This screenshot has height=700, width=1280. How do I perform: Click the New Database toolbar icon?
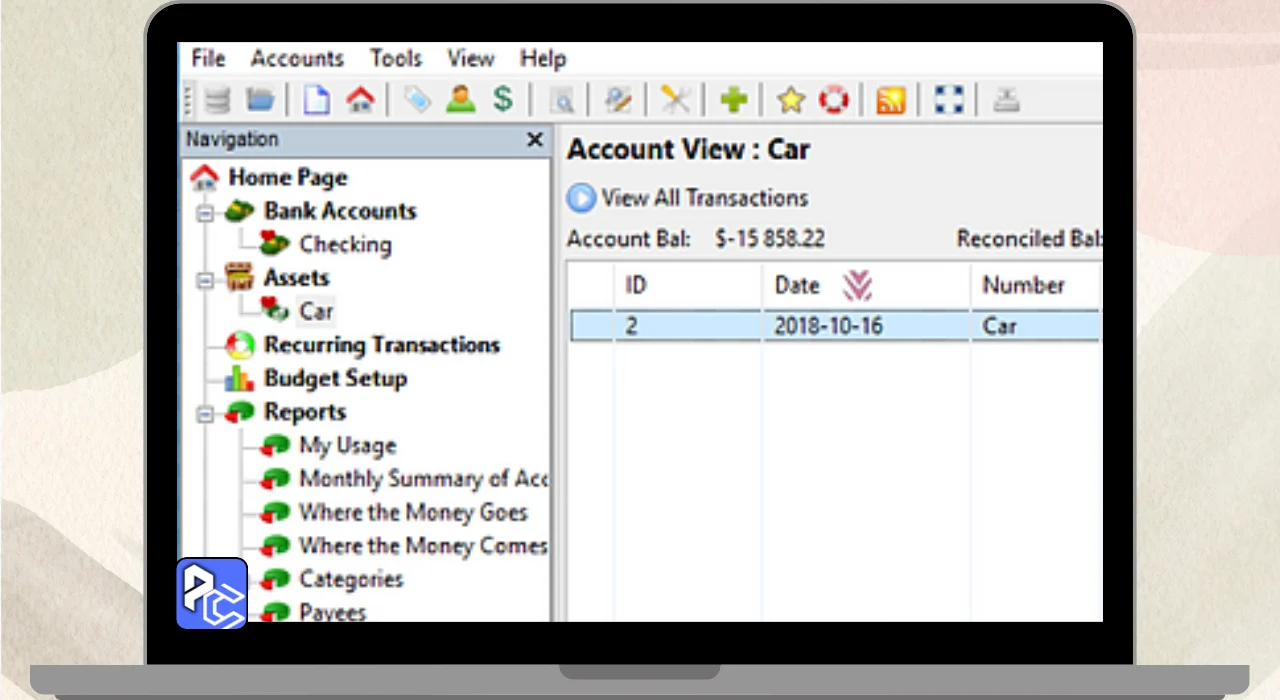pyautogui.click(x=217, y=100)
